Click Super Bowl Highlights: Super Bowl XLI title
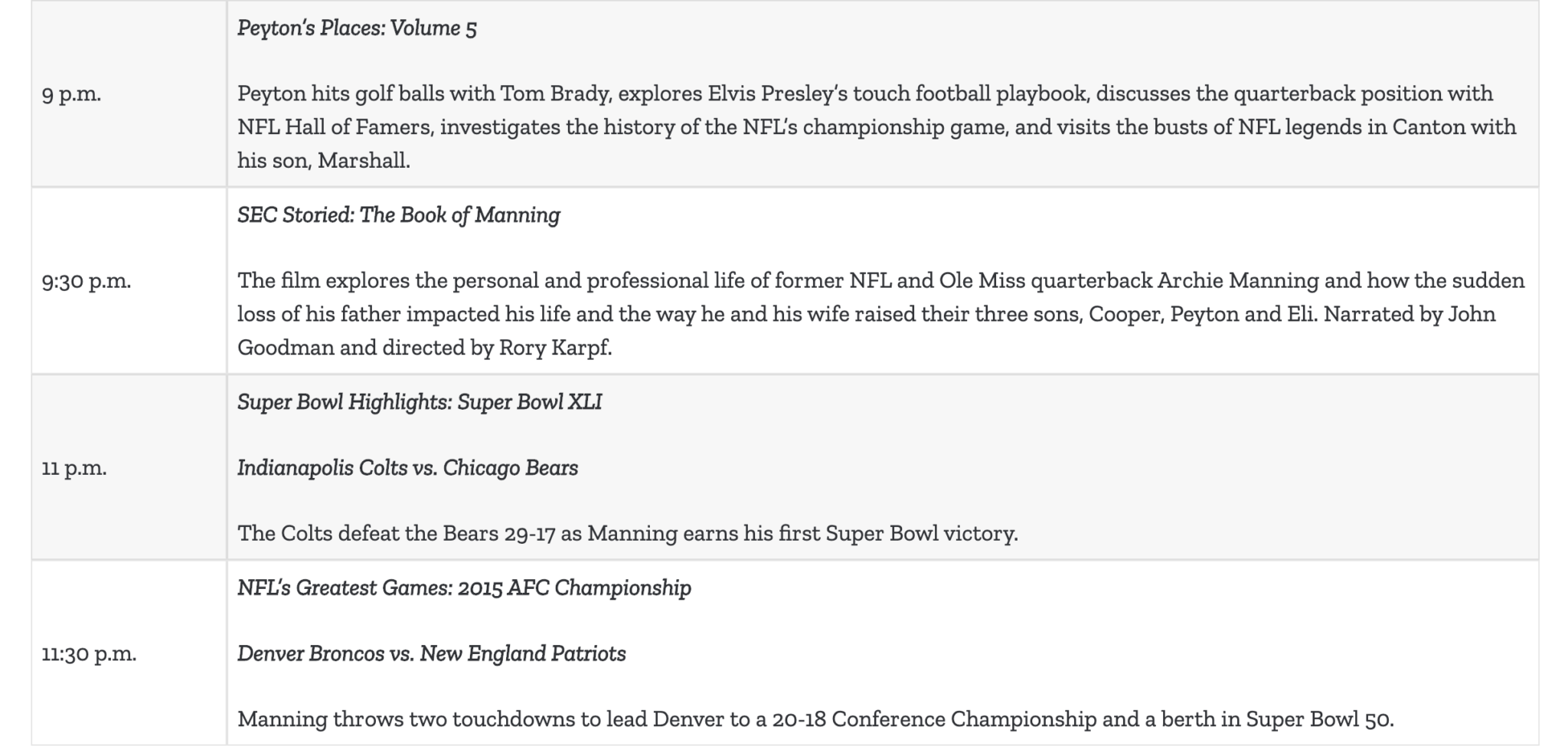Image resolution: width=1568 pixels, height=756 pixels. pos(420,402)
